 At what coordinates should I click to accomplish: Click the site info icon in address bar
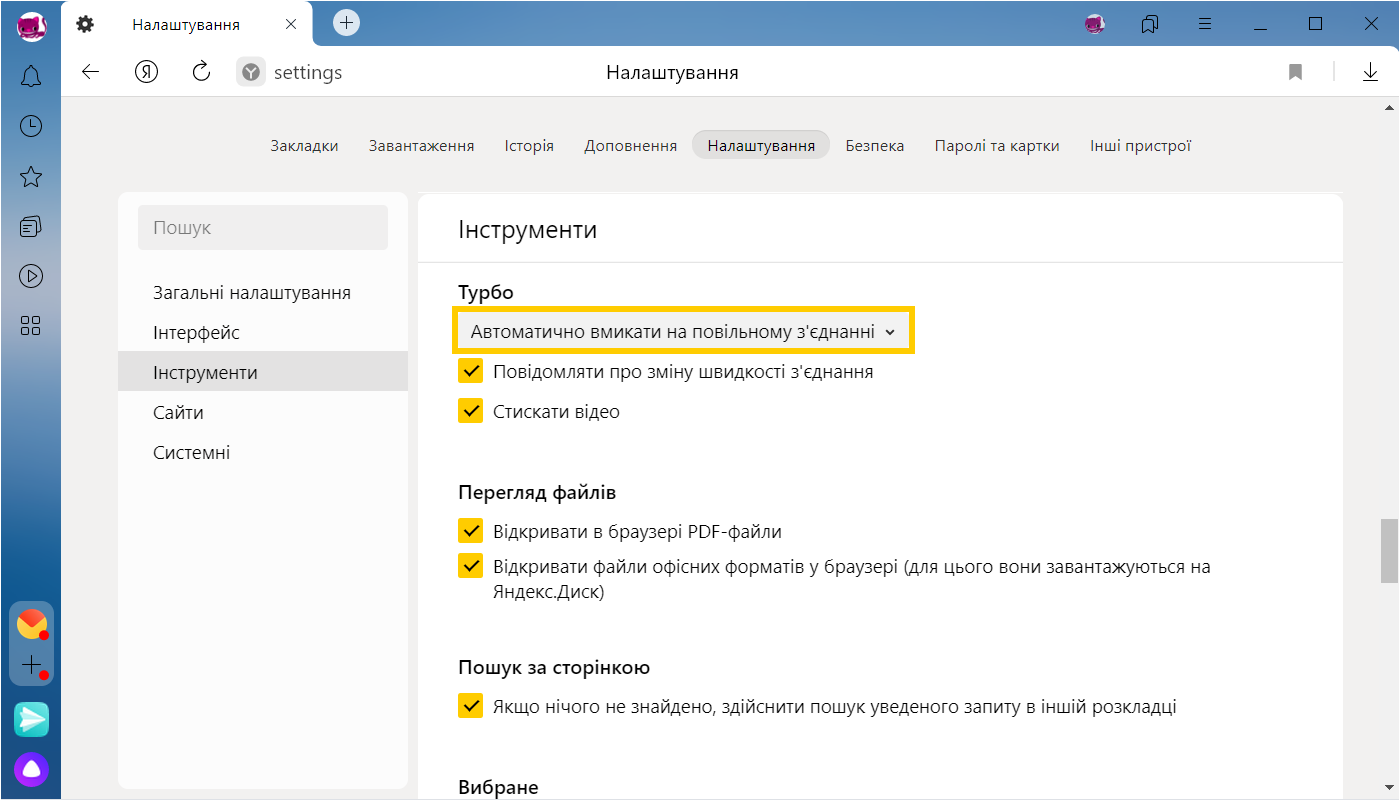click(251, 72)
